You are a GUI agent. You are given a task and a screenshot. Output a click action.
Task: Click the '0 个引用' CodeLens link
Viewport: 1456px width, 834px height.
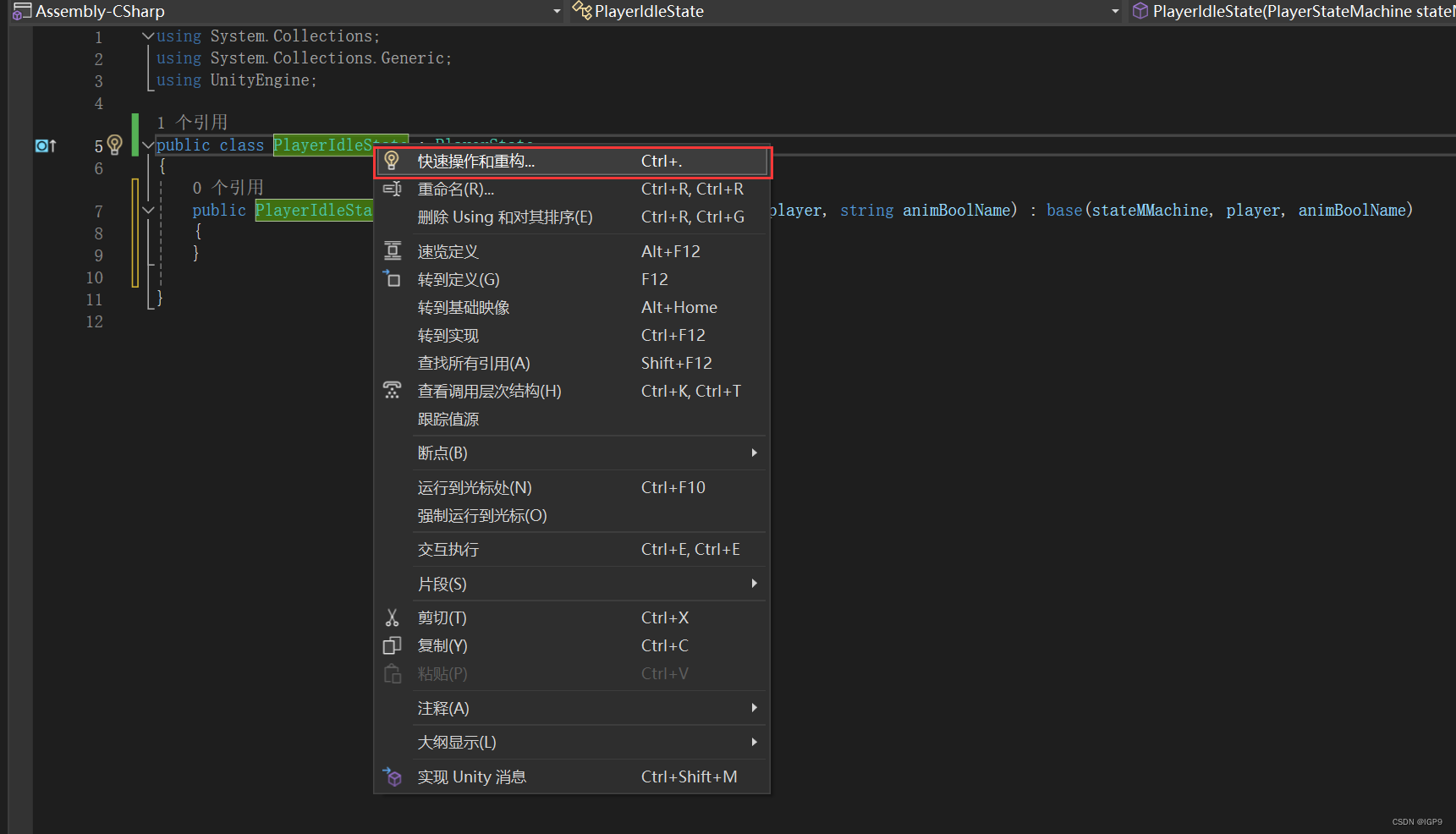coord(228,188)
